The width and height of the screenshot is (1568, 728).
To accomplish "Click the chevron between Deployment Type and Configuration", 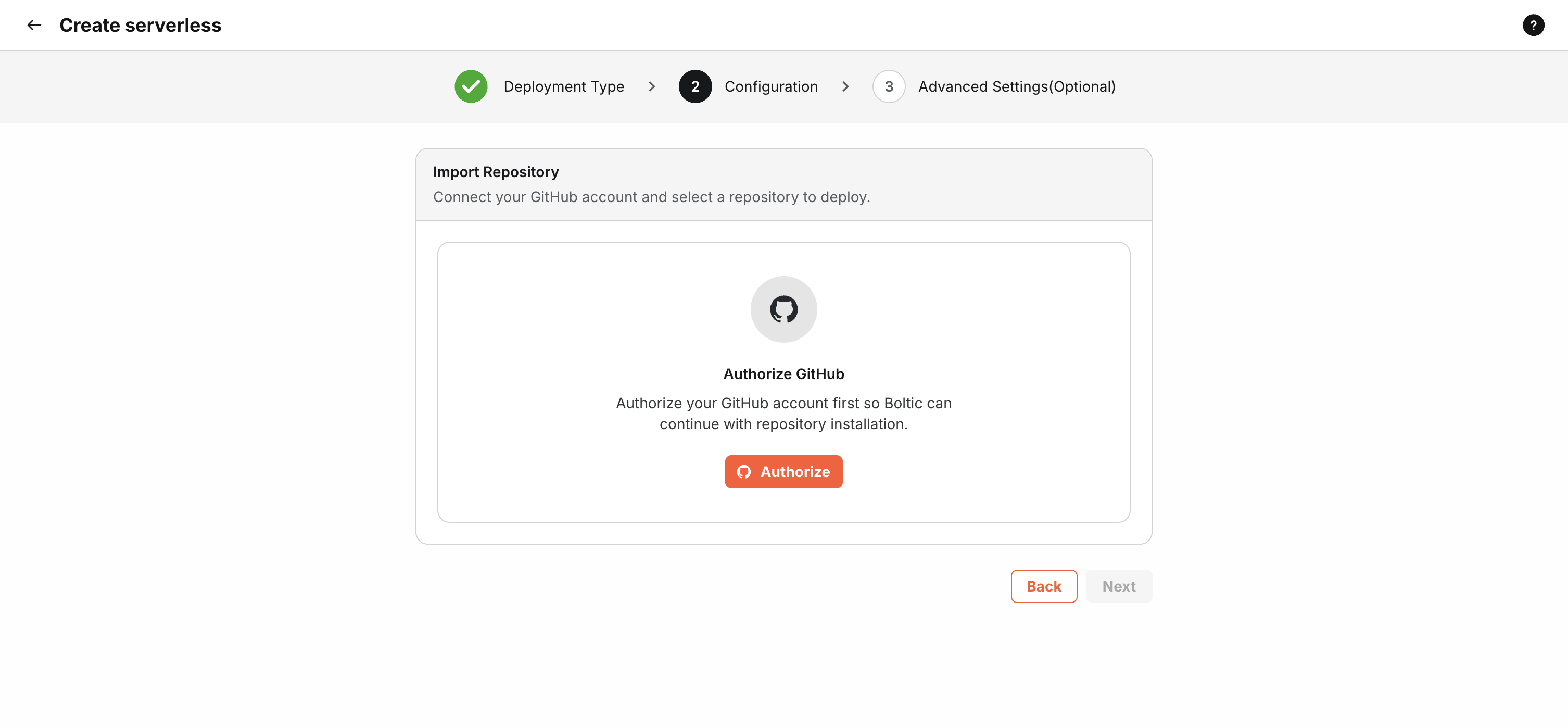I will (652, 86).
